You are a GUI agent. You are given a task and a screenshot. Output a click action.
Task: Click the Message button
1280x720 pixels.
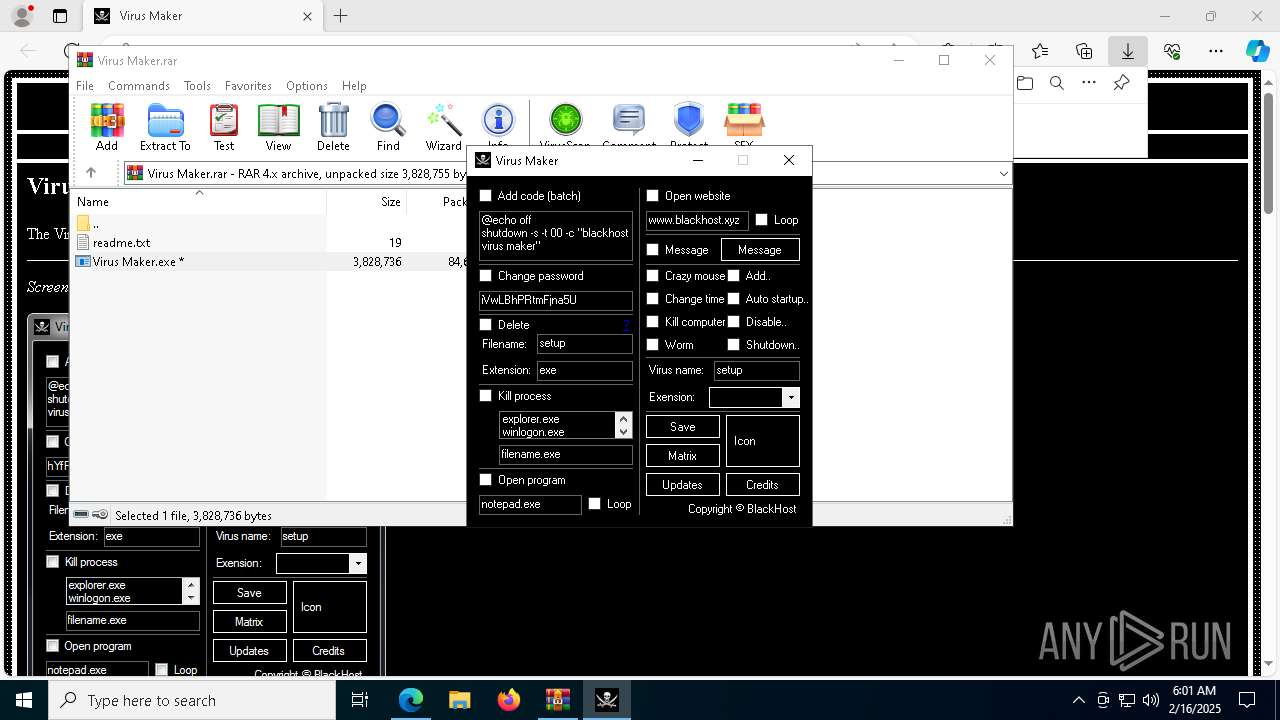click(x=760, y=250)
